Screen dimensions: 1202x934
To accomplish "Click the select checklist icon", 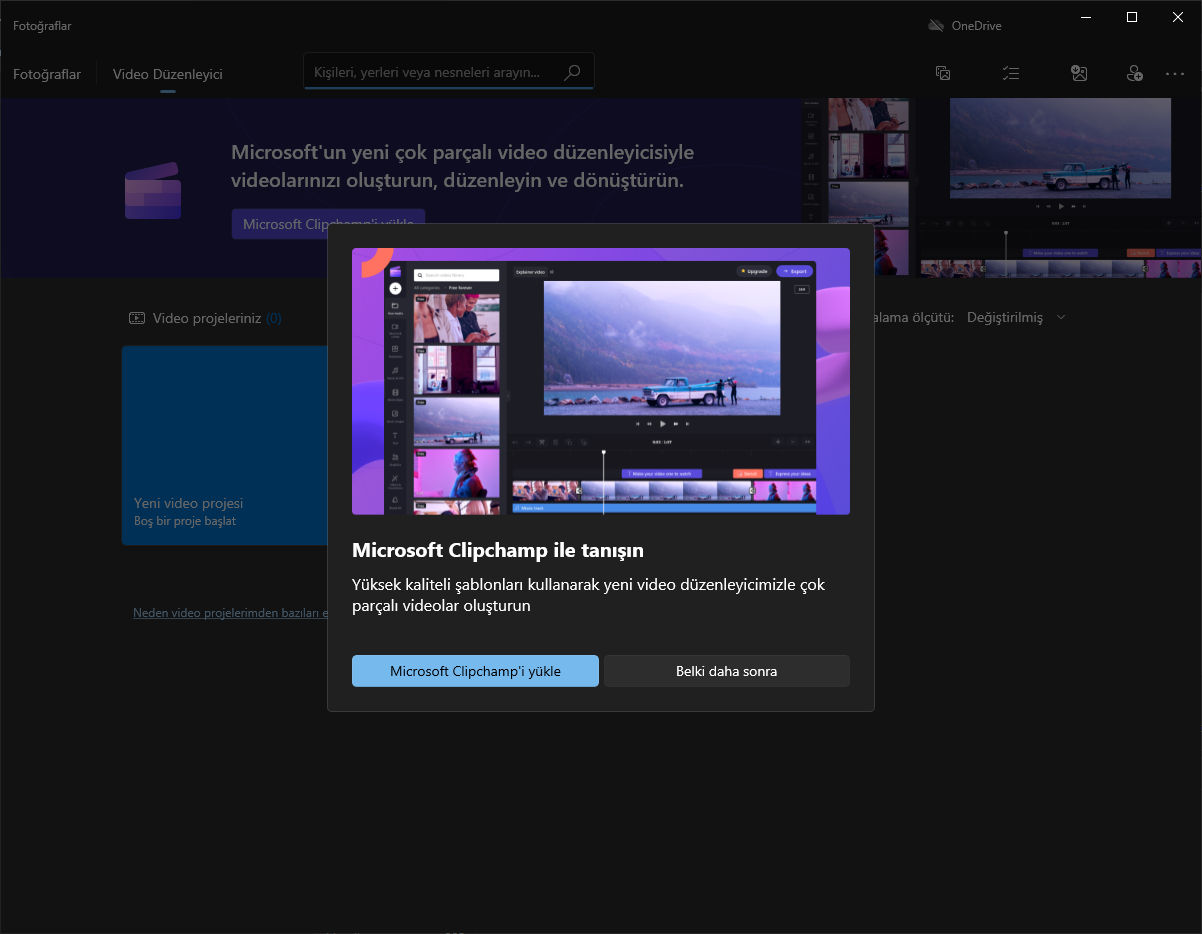I will pyautogui.click(x=1011, y=73).
